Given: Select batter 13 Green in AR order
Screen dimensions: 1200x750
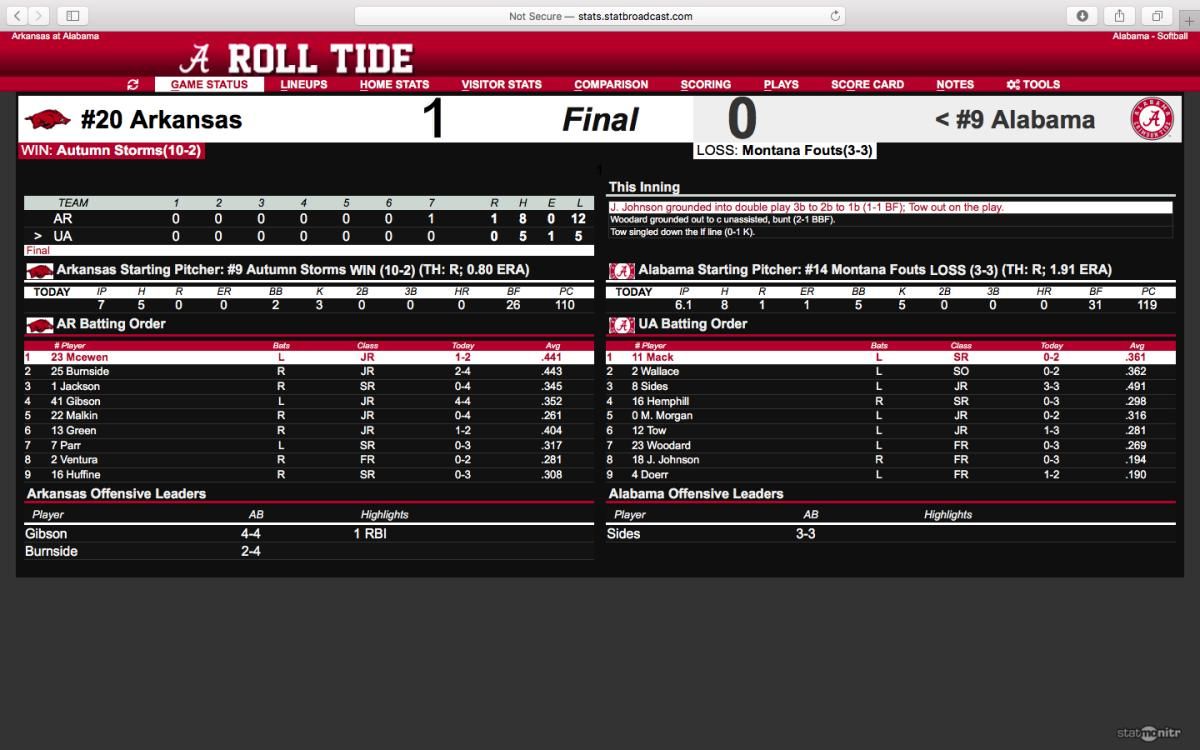Looking at the screenshot, I should 309,431.
